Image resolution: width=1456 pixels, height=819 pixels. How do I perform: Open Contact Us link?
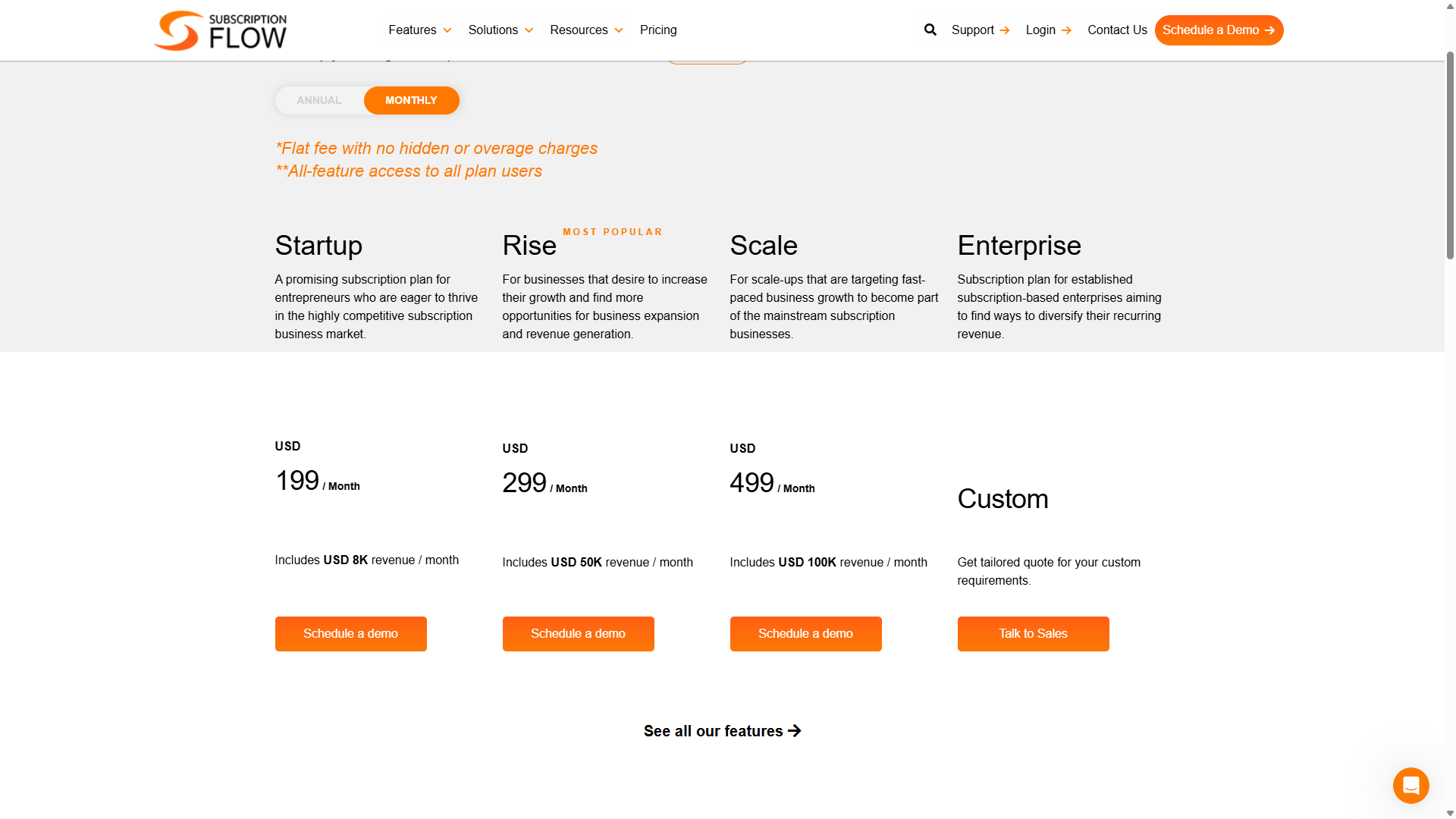pyautogui.click(x=1117, y=30)
